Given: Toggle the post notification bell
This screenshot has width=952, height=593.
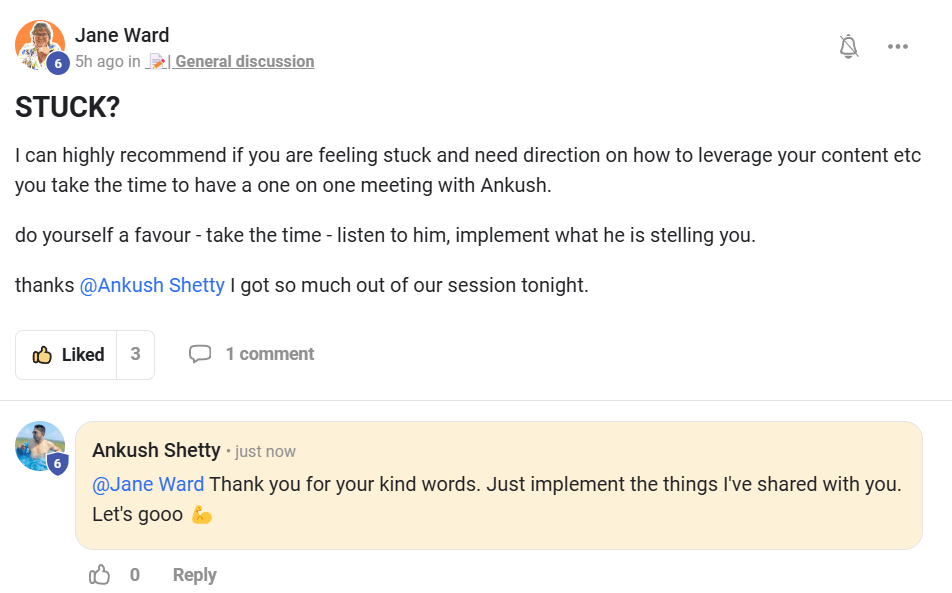Looking at the screenshot, I should pyautogui.click(x=849, y=46).
